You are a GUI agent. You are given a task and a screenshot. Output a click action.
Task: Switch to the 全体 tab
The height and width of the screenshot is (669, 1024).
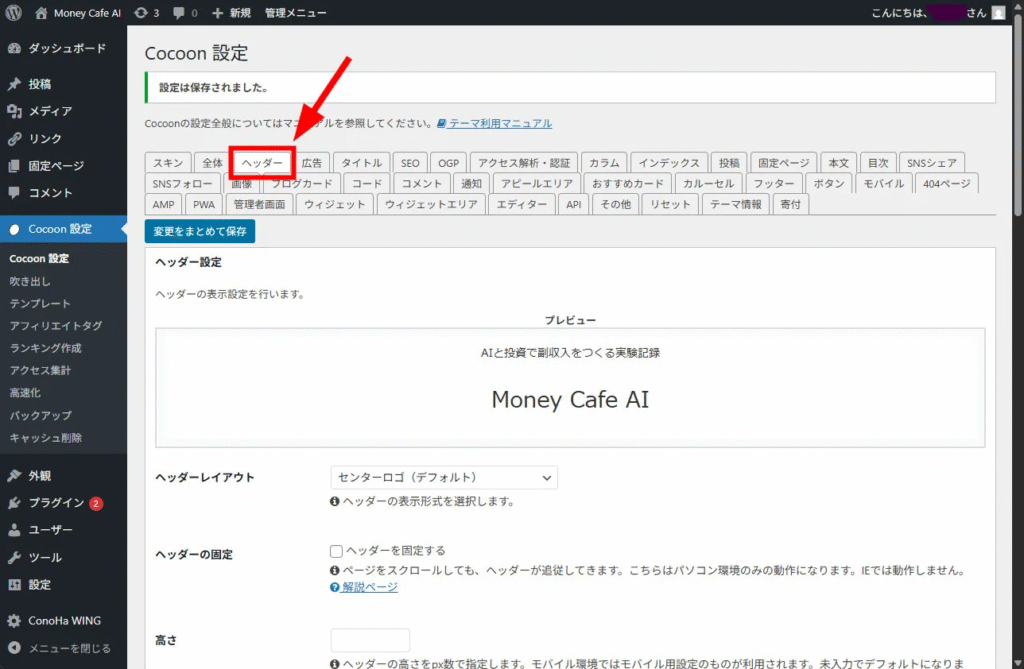(x=212, y=163)
